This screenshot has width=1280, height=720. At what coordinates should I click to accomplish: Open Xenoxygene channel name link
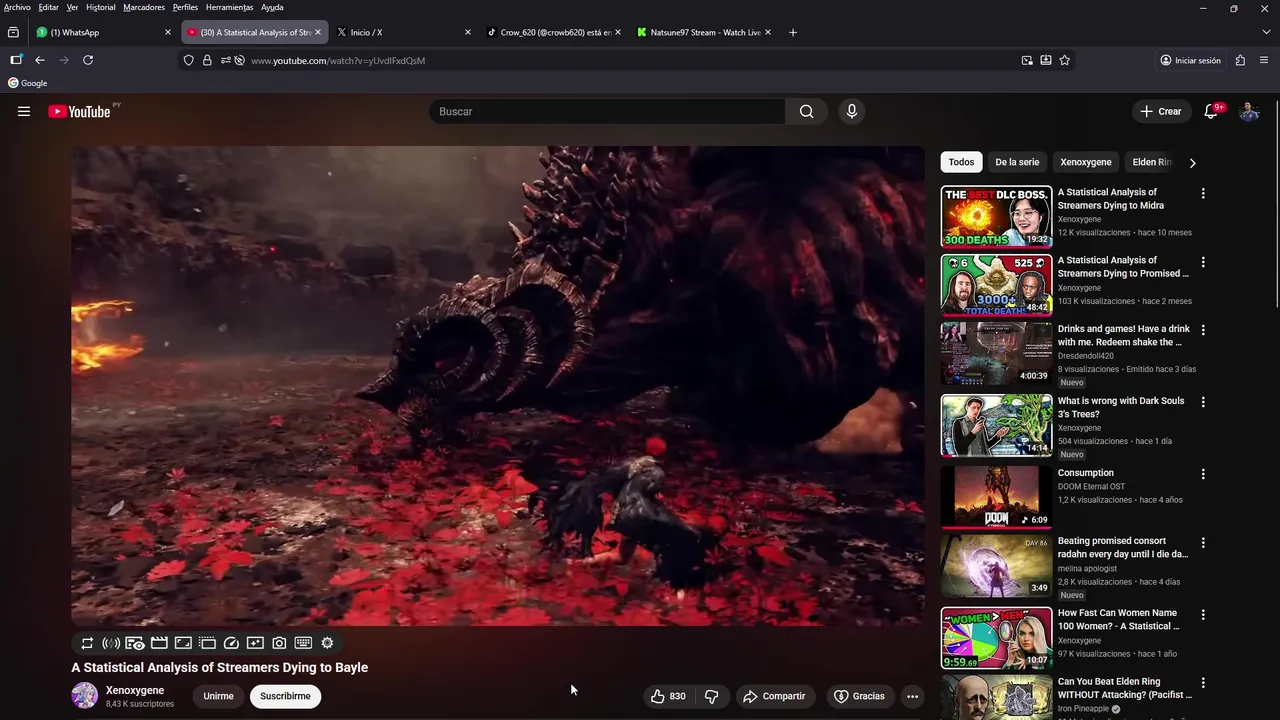pos(135,690)
